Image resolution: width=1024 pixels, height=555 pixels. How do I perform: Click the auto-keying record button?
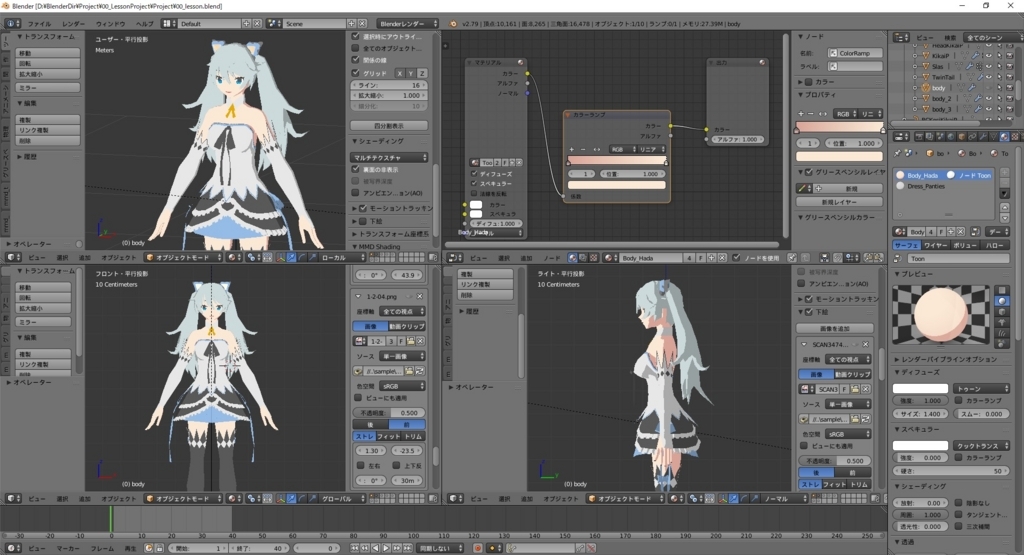(478, 548)
